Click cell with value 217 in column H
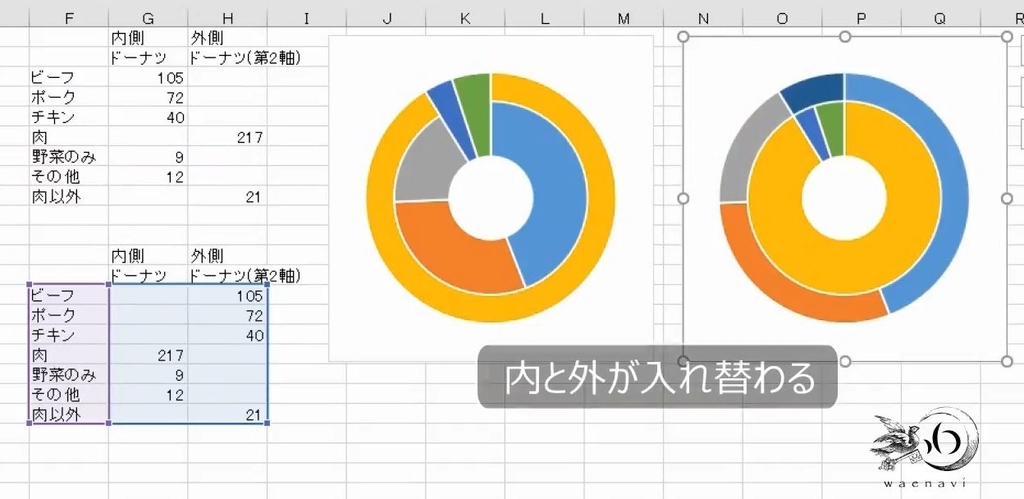Screen dimensions: 1024x499 227,137
